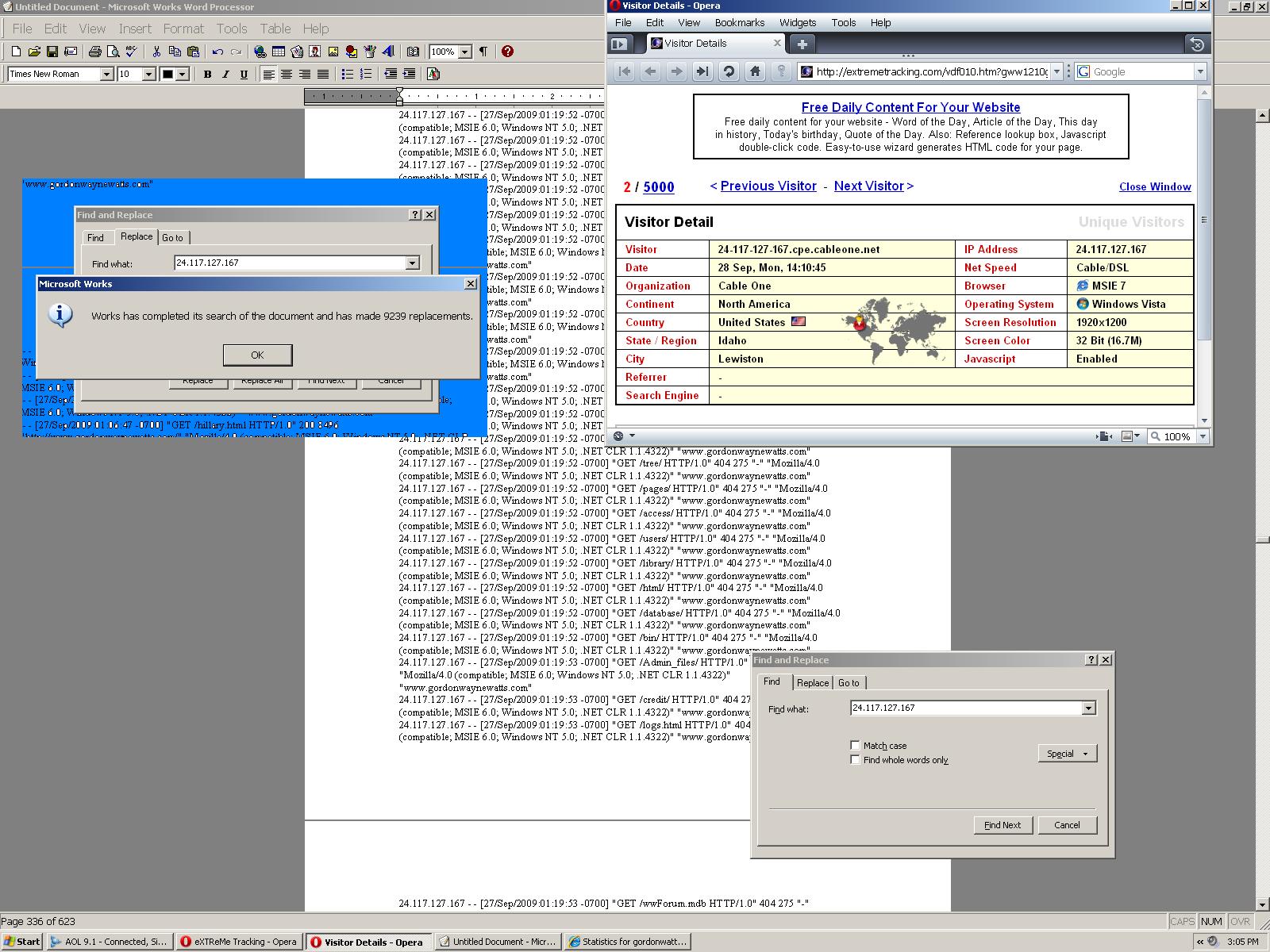1270x952 pixels.
Task: Follow the Previous Visitor link
Action: pos(768,186)
